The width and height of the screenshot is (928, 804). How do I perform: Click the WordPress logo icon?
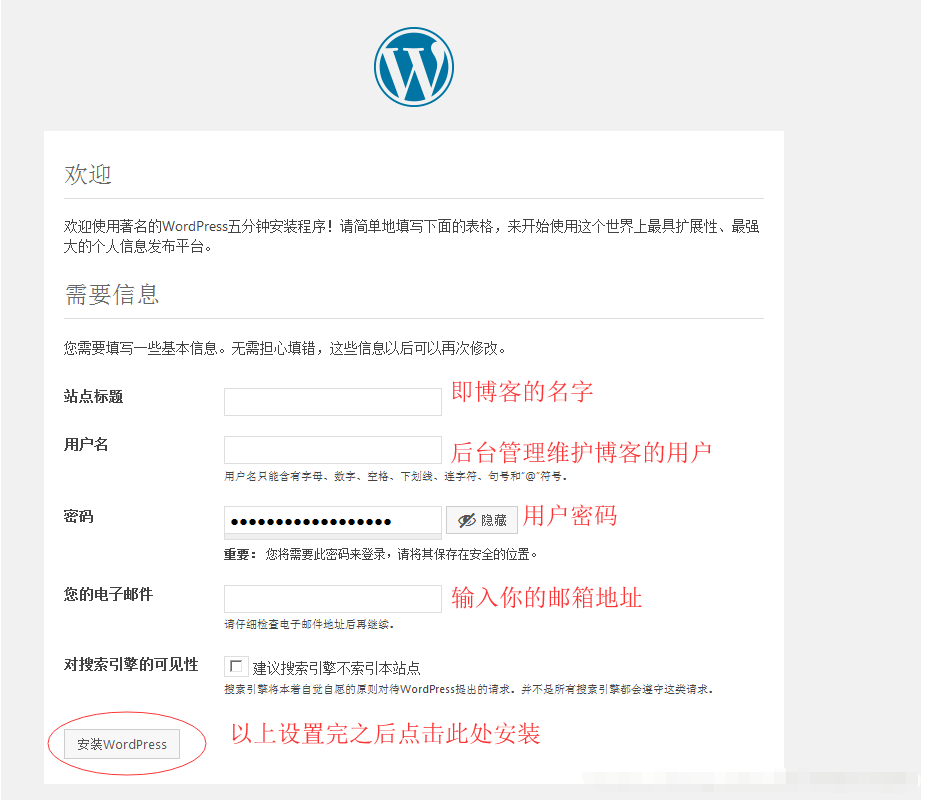click(x=414, y=67)
